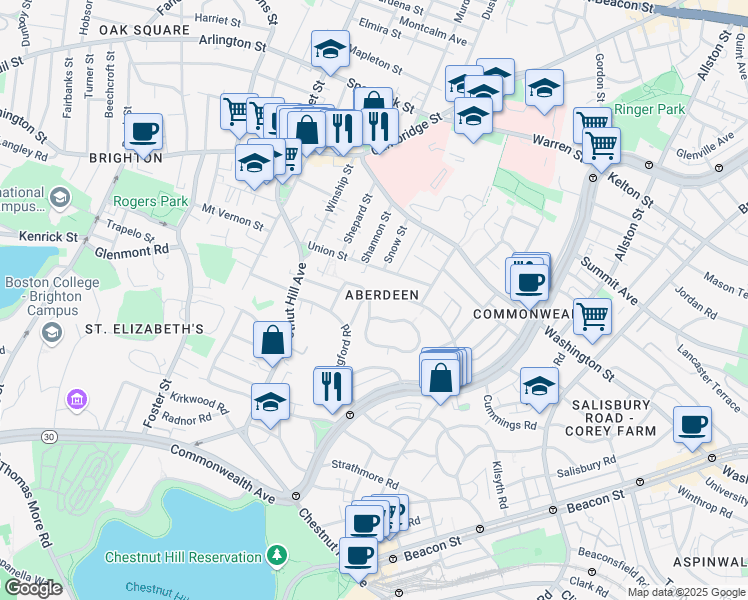Click the shopping cart marker near Summit Ave

coord(593,317)
